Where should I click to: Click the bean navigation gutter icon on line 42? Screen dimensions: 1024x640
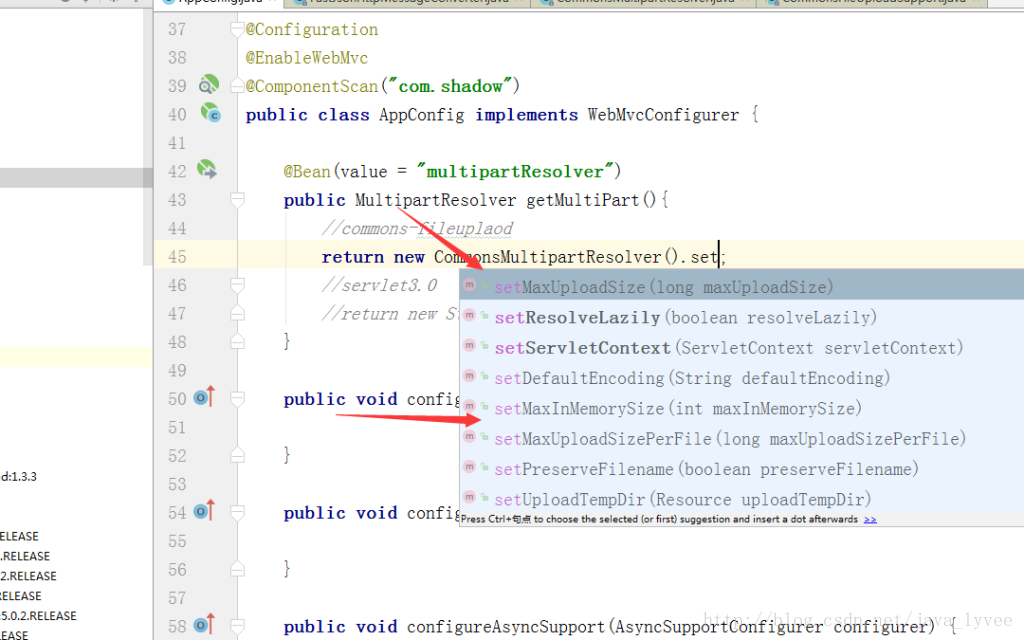tap(207, 170)
